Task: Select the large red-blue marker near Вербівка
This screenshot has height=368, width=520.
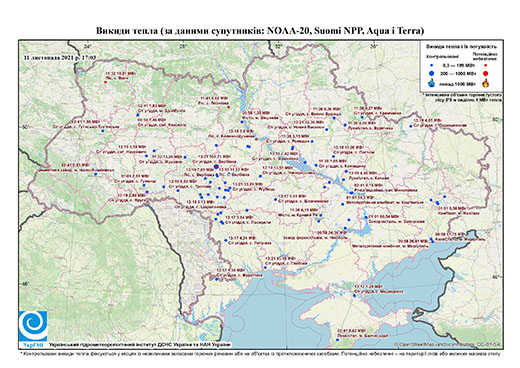Action: pos(216,167)
